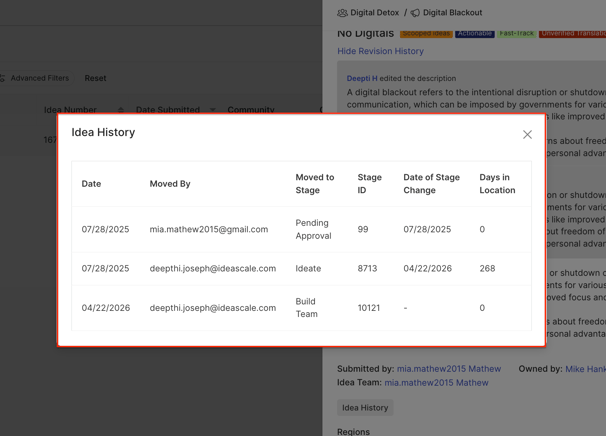The width and height of the screenshot is (606, 436).
Task: Open the Owned by Mike link
Action: tap(586, 369)
